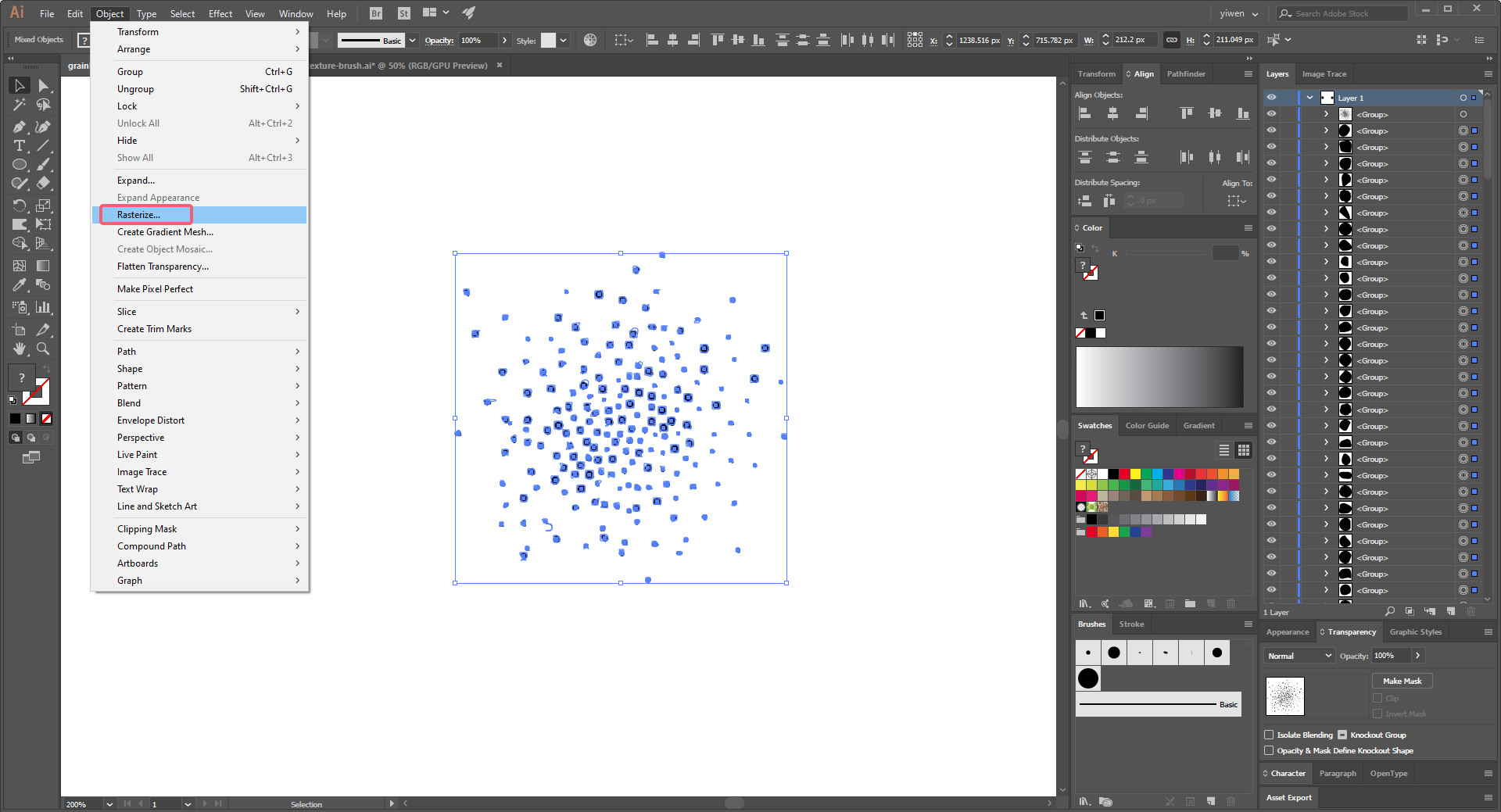
Task: Switch swatches to thumbnail view
Action: point(1243,450)
